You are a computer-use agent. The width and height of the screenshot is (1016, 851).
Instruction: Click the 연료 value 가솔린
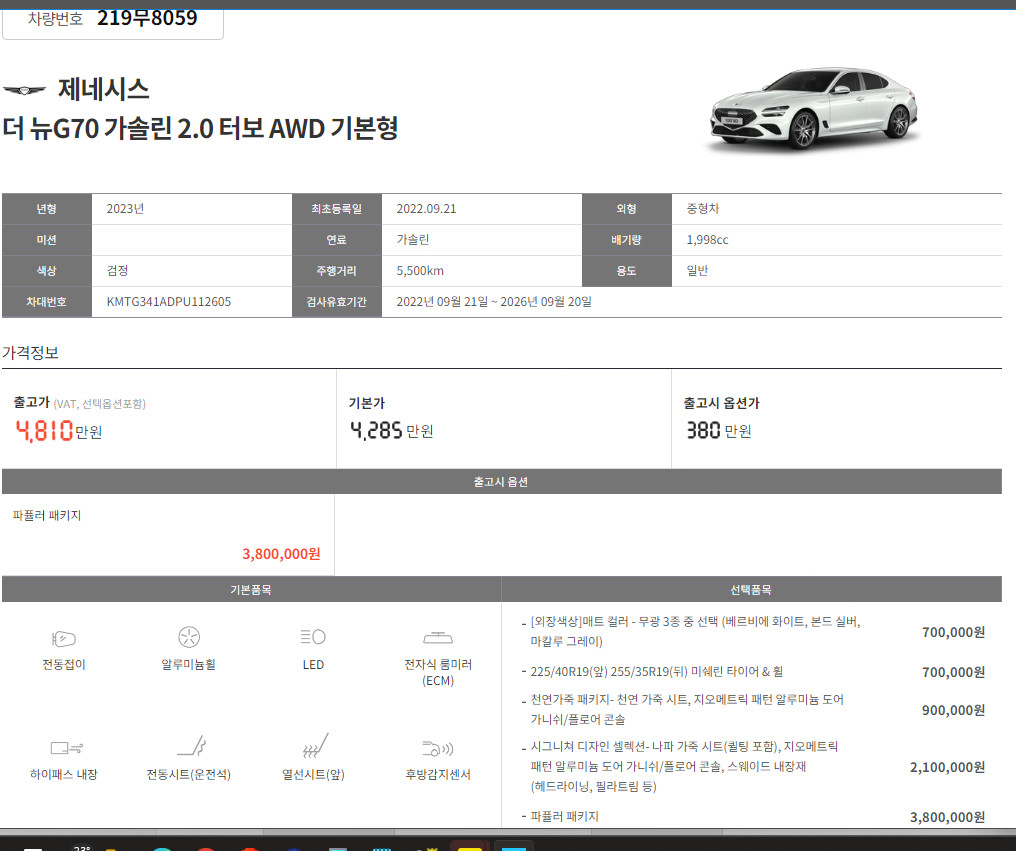(x=413, y=240)
